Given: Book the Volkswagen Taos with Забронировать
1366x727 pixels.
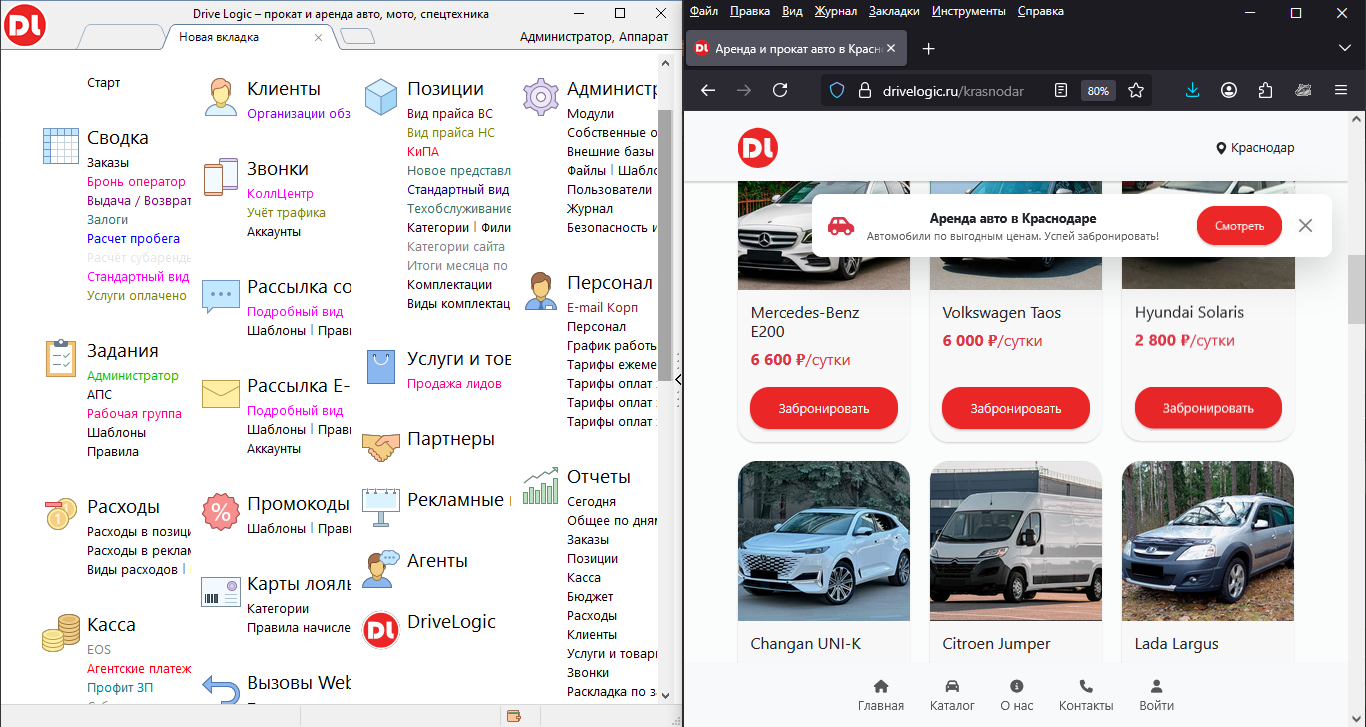Looking at the screenshot, I should [x=1016, y=408].
